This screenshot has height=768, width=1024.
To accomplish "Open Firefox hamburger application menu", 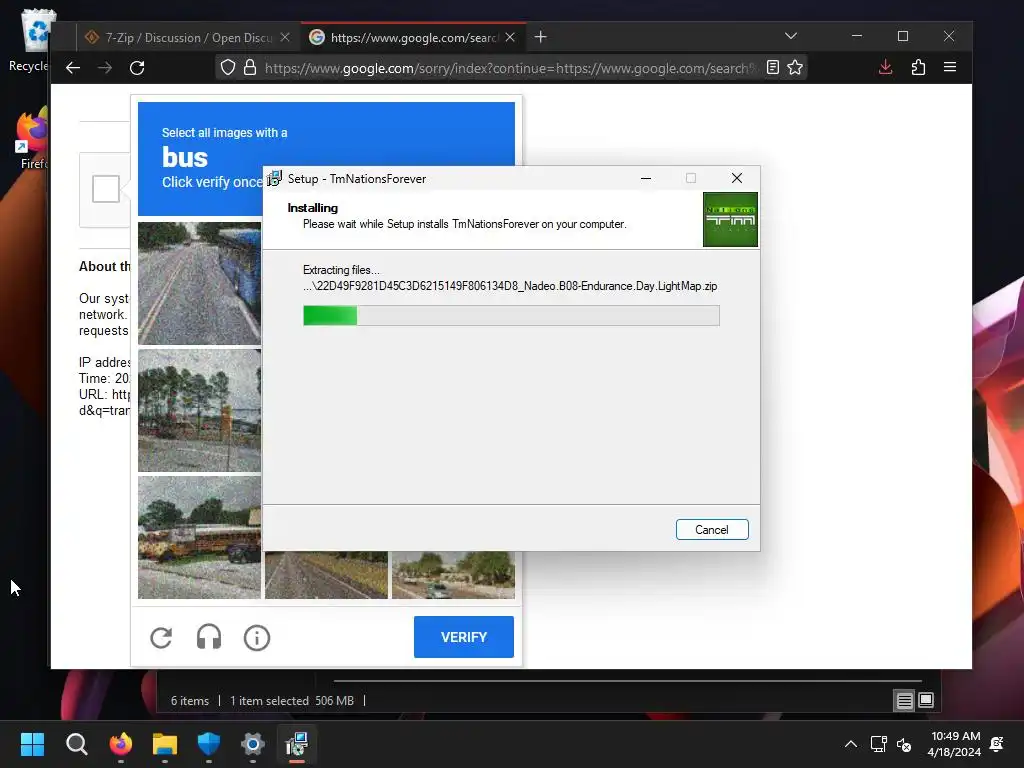I will pyautogui.click(x=950, y=67).
